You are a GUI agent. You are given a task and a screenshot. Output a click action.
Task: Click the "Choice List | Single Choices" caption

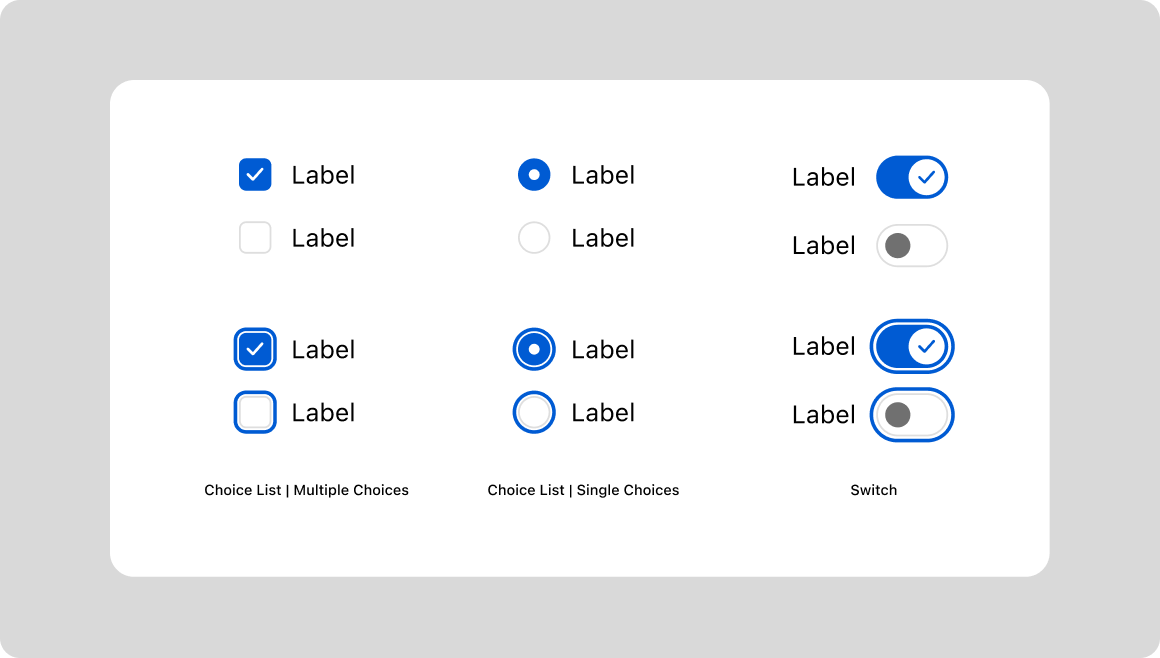pos(583,490)
